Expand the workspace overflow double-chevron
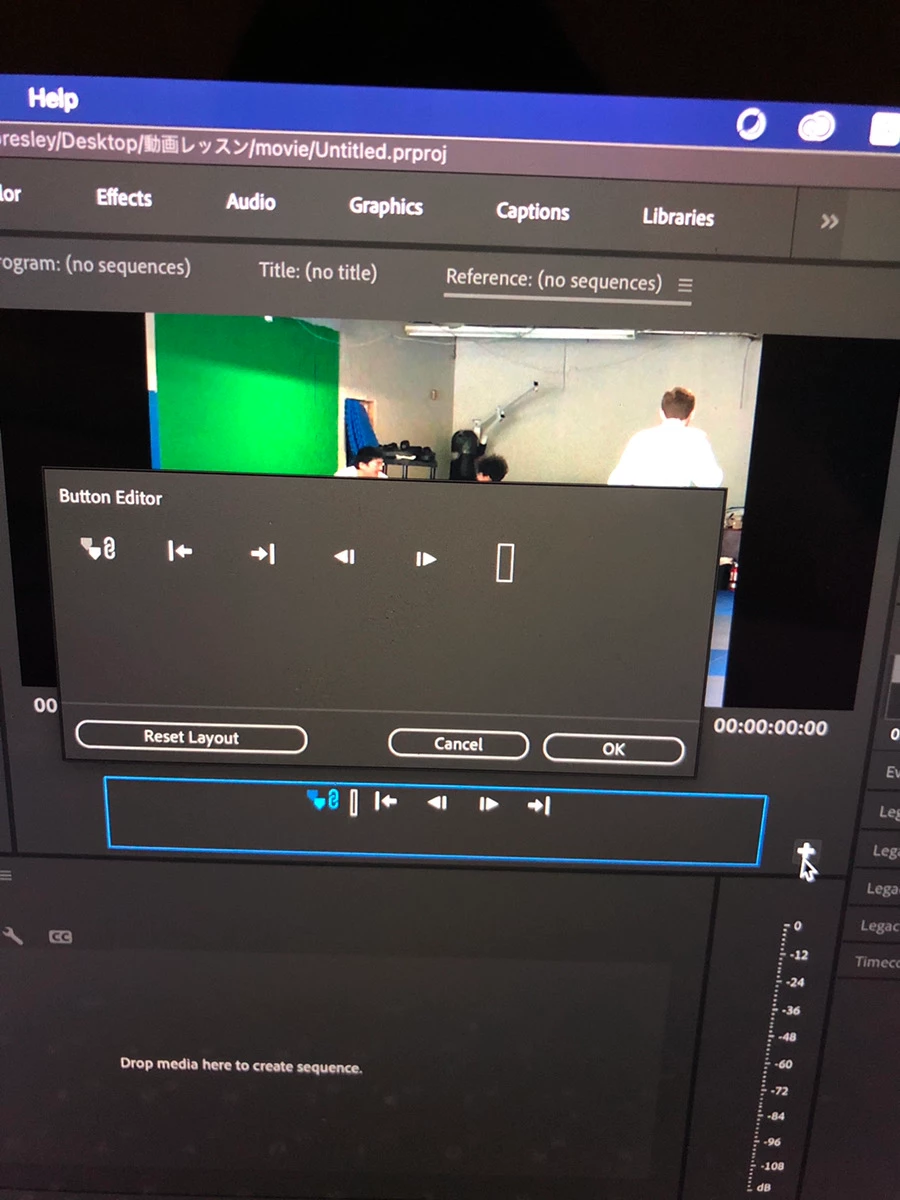900x1200 pixels. (829, 221)
